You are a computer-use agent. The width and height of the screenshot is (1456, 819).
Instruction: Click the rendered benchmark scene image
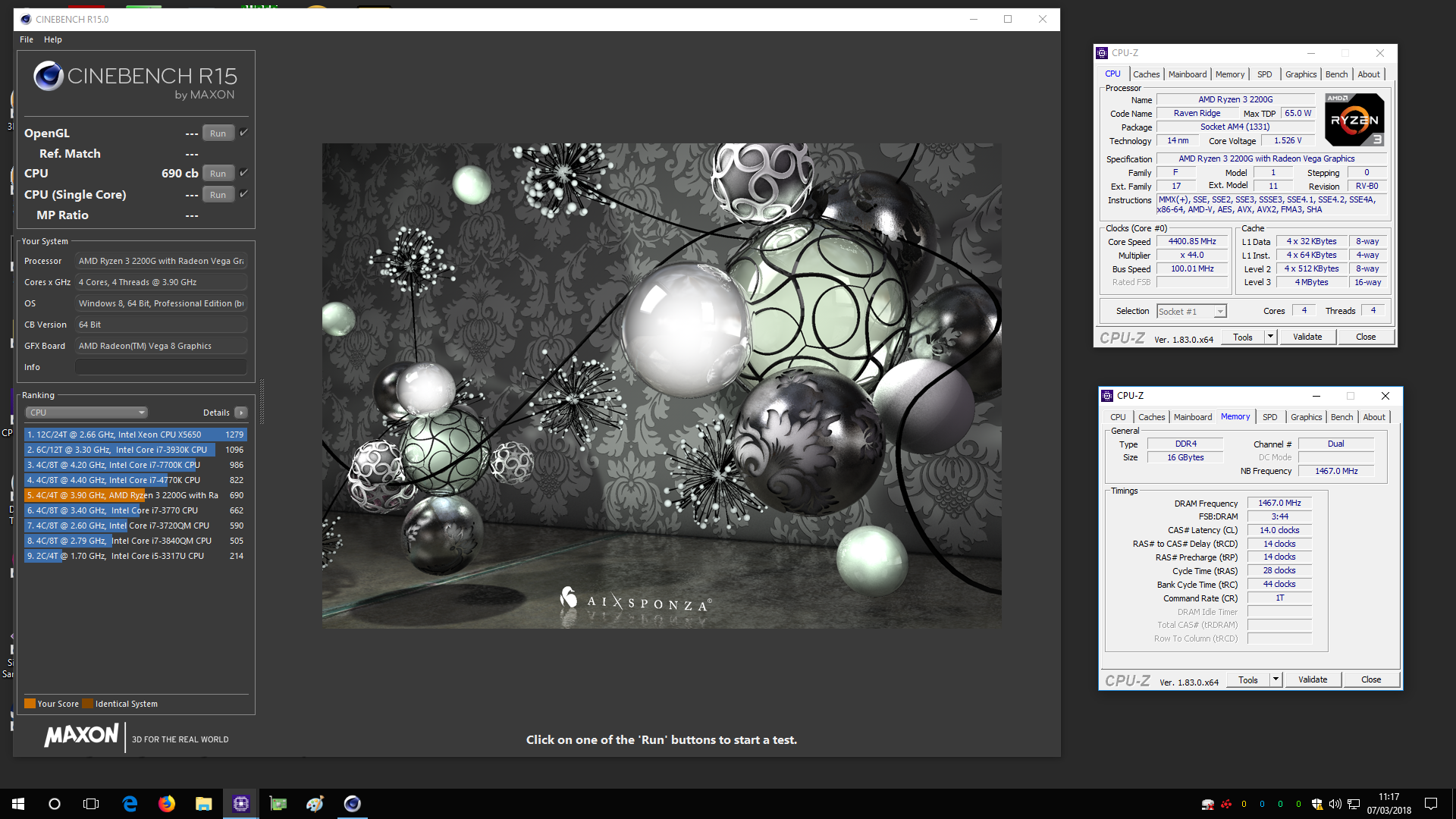661,385
